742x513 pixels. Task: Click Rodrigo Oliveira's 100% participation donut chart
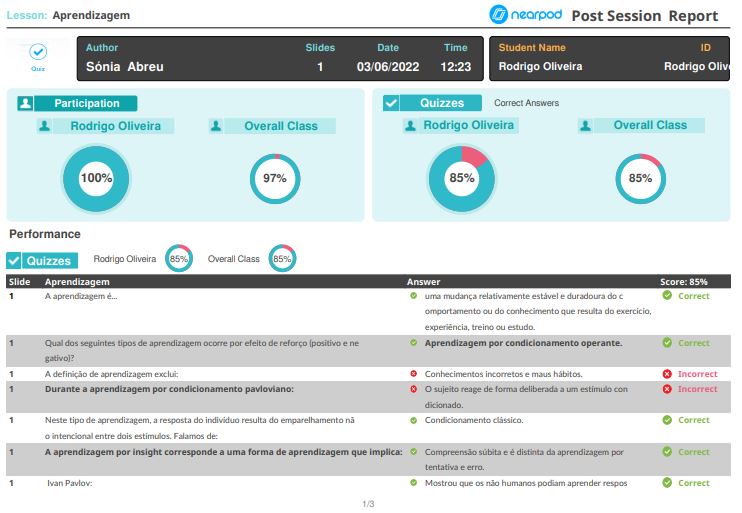tap(96, 179)
